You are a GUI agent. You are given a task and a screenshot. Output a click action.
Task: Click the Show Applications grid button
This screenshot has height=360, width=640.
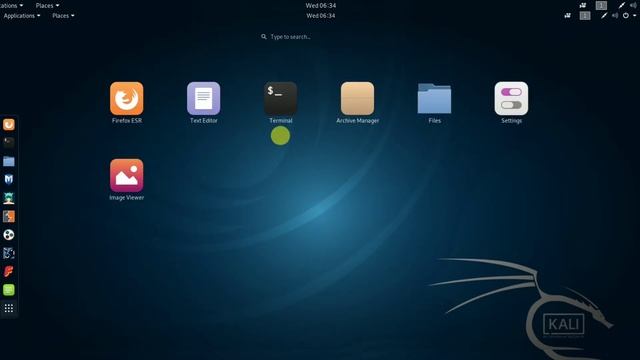tap(9, 308)
